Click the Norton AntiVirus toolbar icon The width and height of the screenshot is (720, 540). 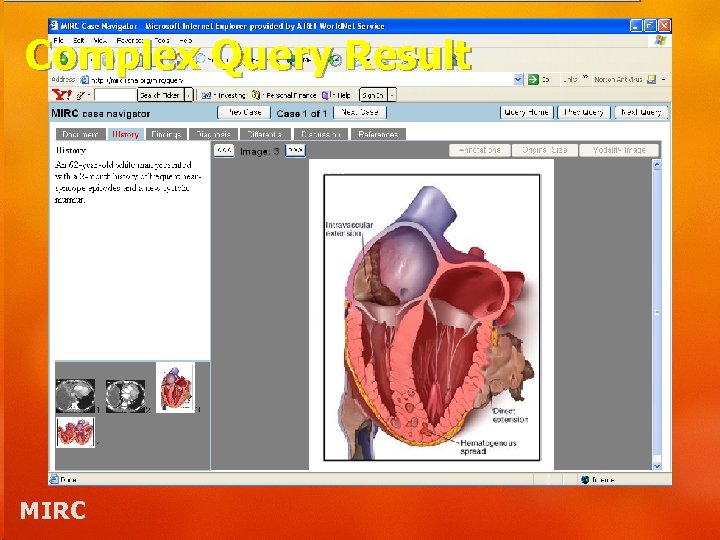[651, 79]
